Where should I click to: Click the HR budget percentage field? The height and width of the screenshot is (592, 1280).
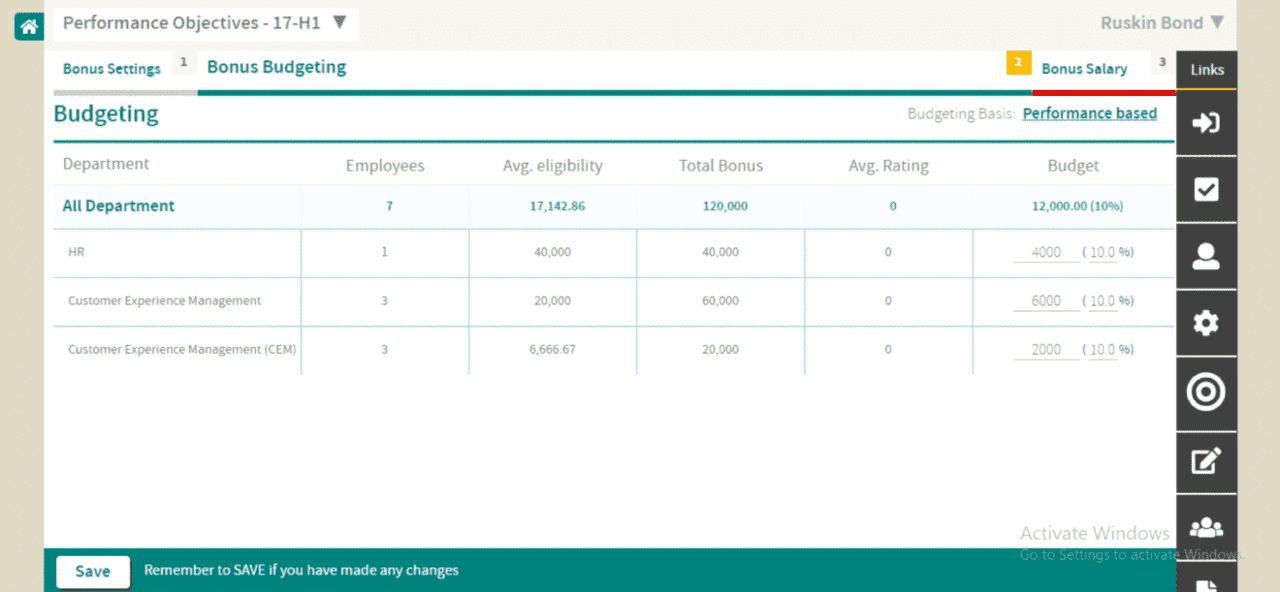pos(1102,252)
